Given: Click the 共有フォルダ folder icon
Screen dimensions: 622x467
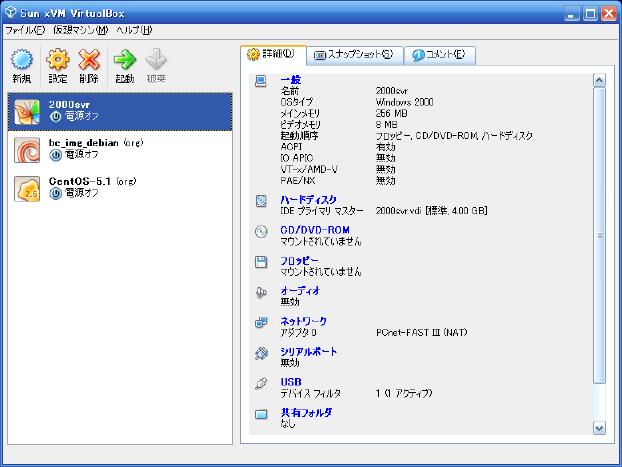Looking at the screenshot, I should [x=261, y=414].
